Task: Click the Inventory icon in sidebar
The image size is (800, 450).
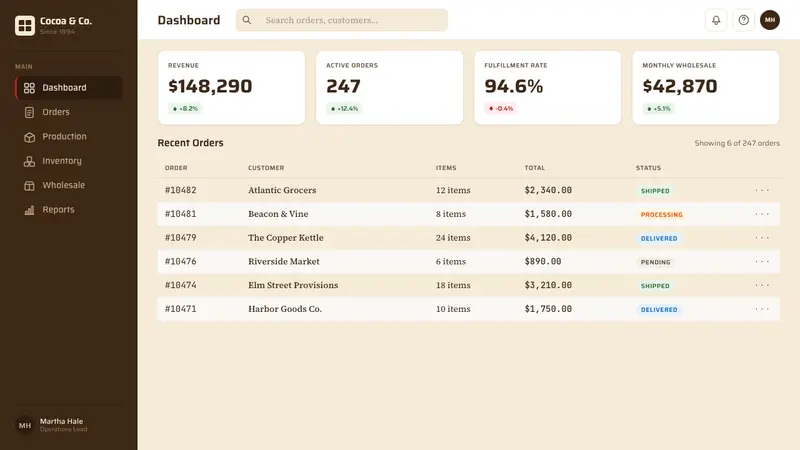Action: (x=29, y=161)
